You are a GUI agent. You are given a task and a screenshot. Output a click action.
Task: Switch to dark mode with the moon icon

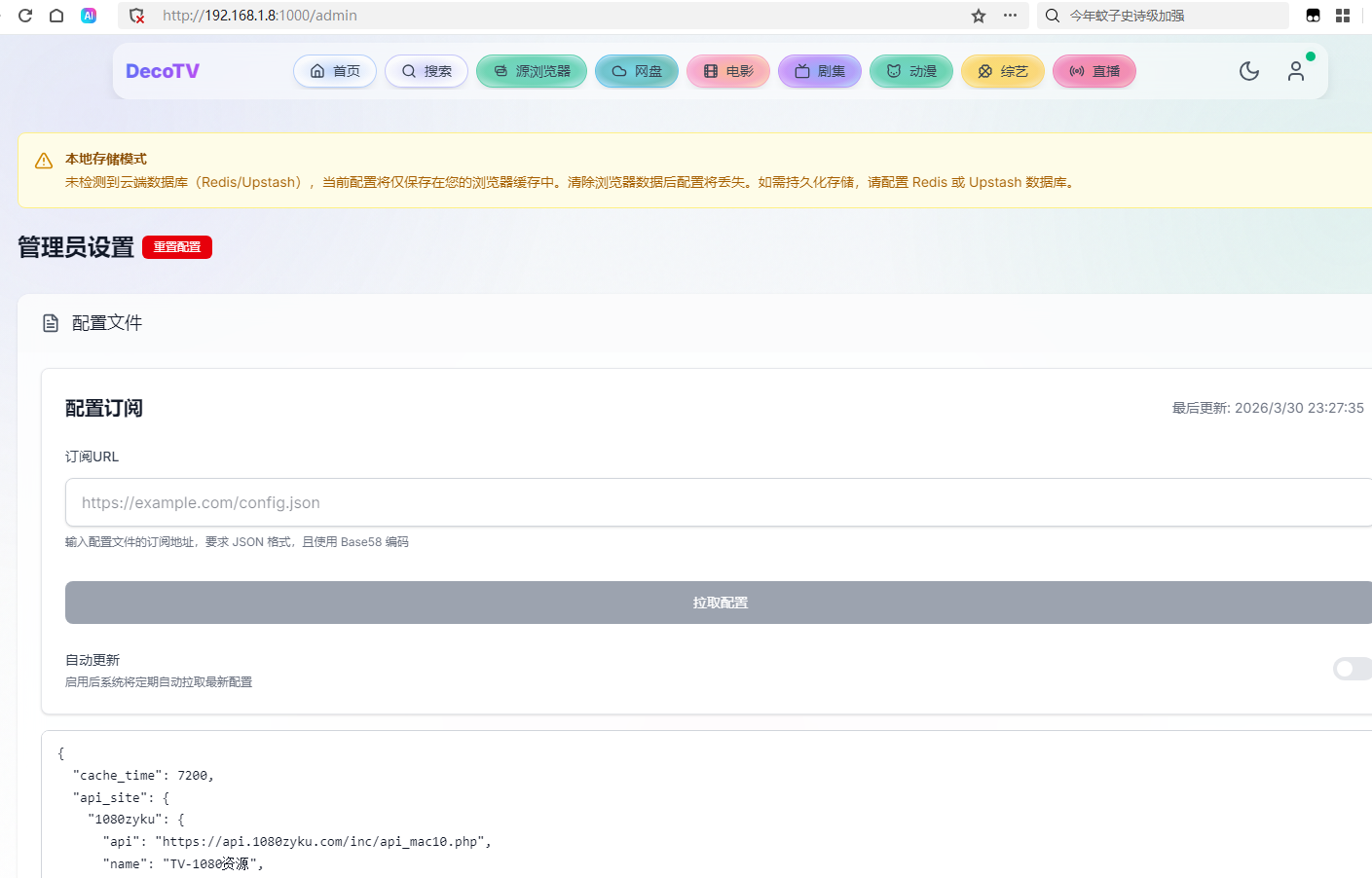click(1249, 71)
